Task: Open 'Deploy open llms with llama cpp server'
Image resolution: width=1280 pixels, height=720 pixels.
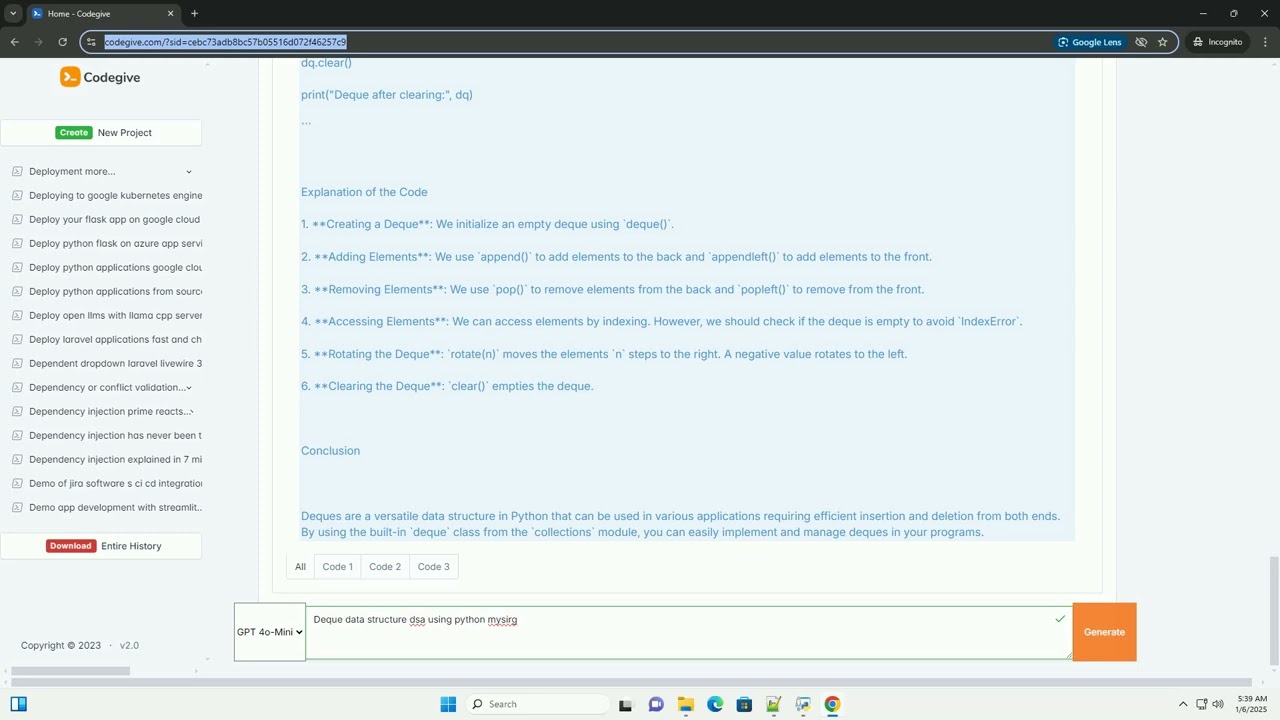Action: [115, 315]
